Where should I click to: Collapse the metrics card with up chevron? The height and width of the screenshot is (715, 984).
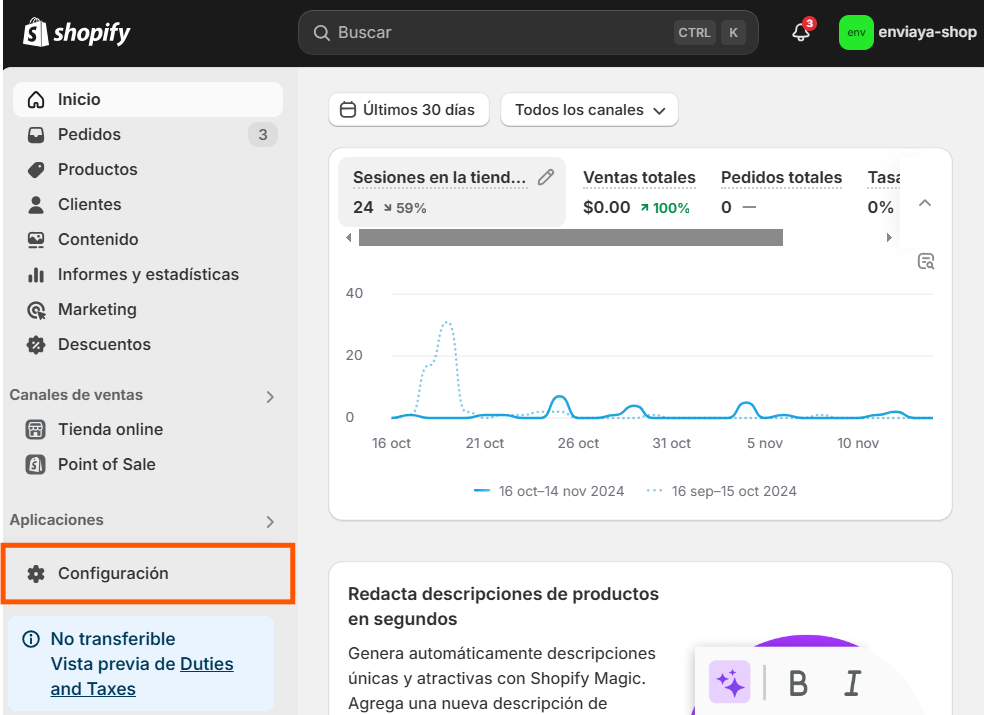pos(924,203)
